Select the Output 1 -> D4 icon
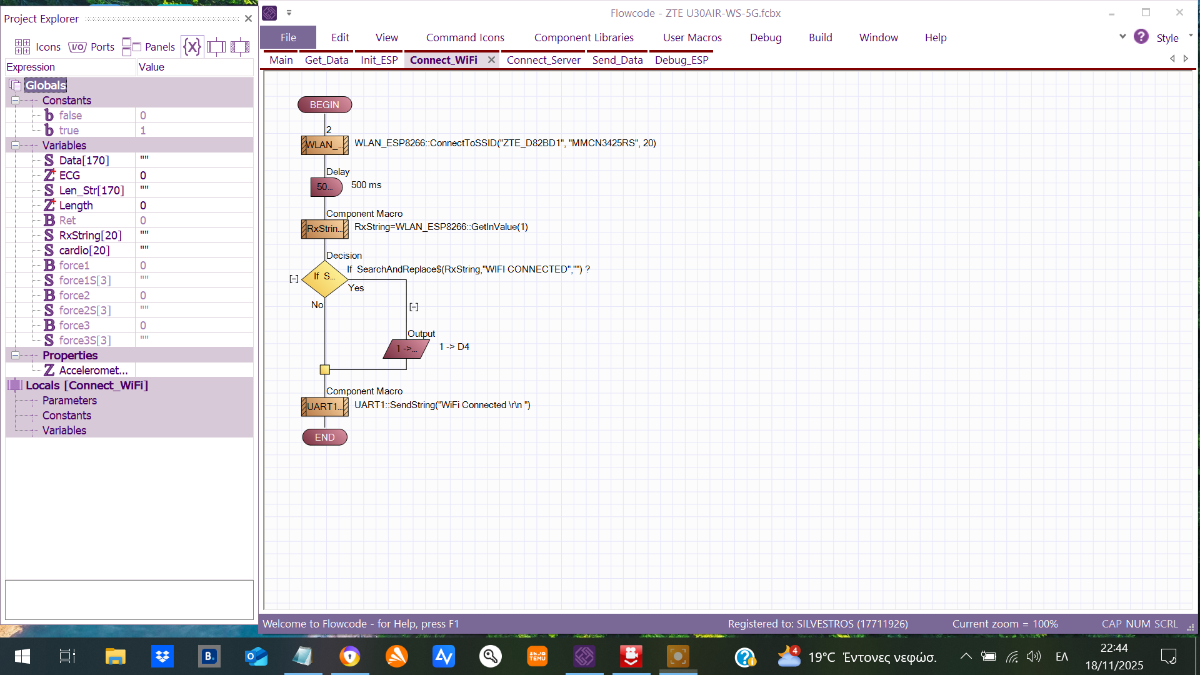This screenshot has height=675, width=1200. 406,348
